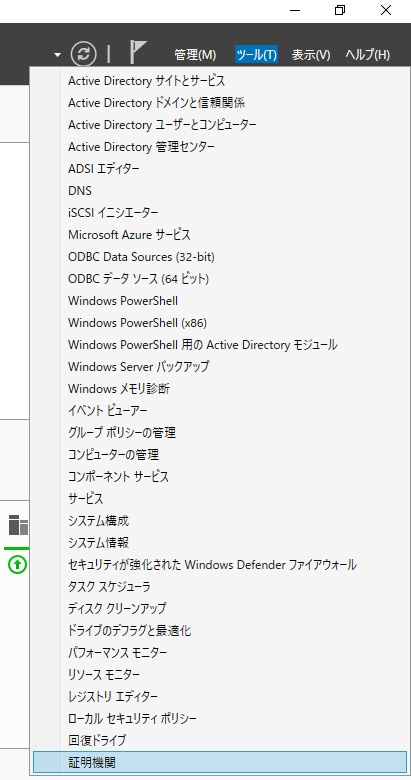The width and height of the screenshot is (411, 780).
Task: Expand the small dropdown arrow beside refresh
Action: (58, 55)
